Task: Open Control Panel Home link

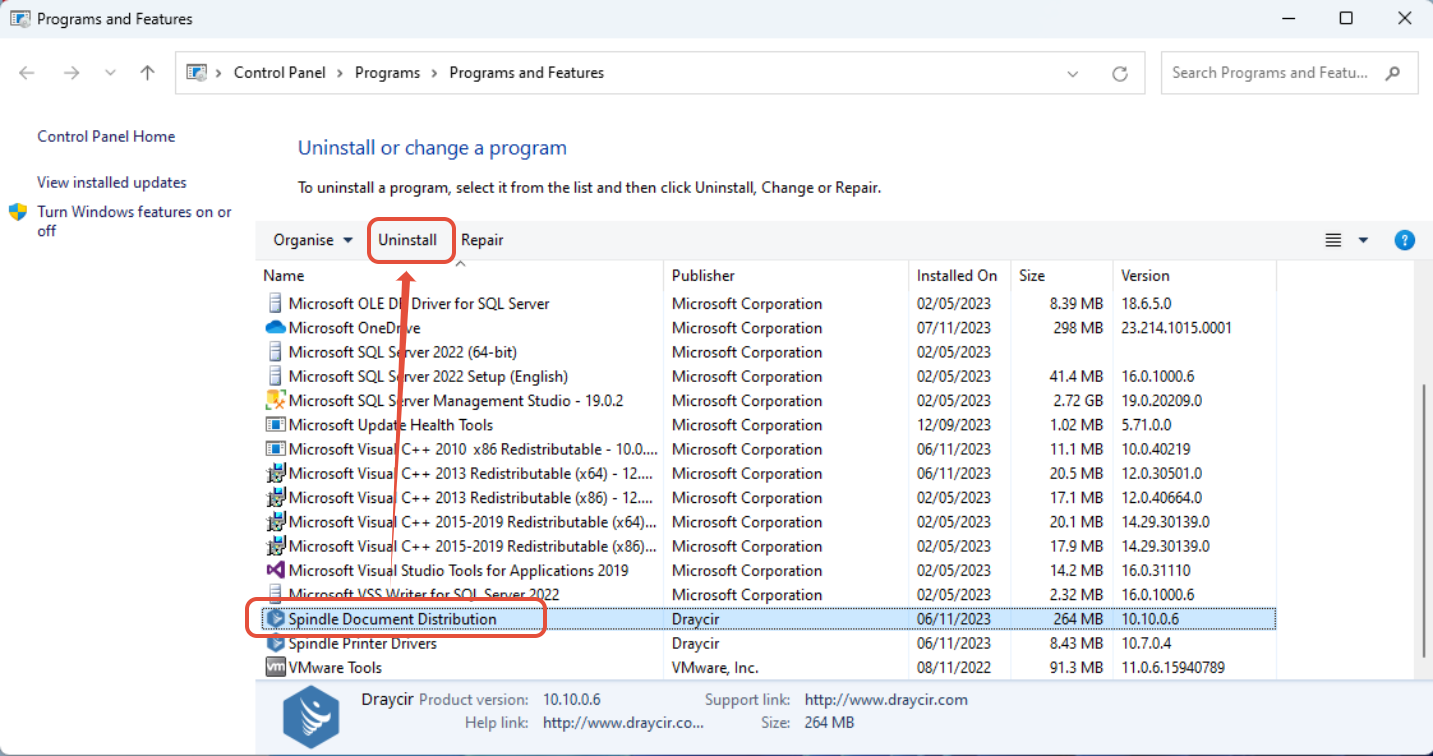Action: (106, 137)
